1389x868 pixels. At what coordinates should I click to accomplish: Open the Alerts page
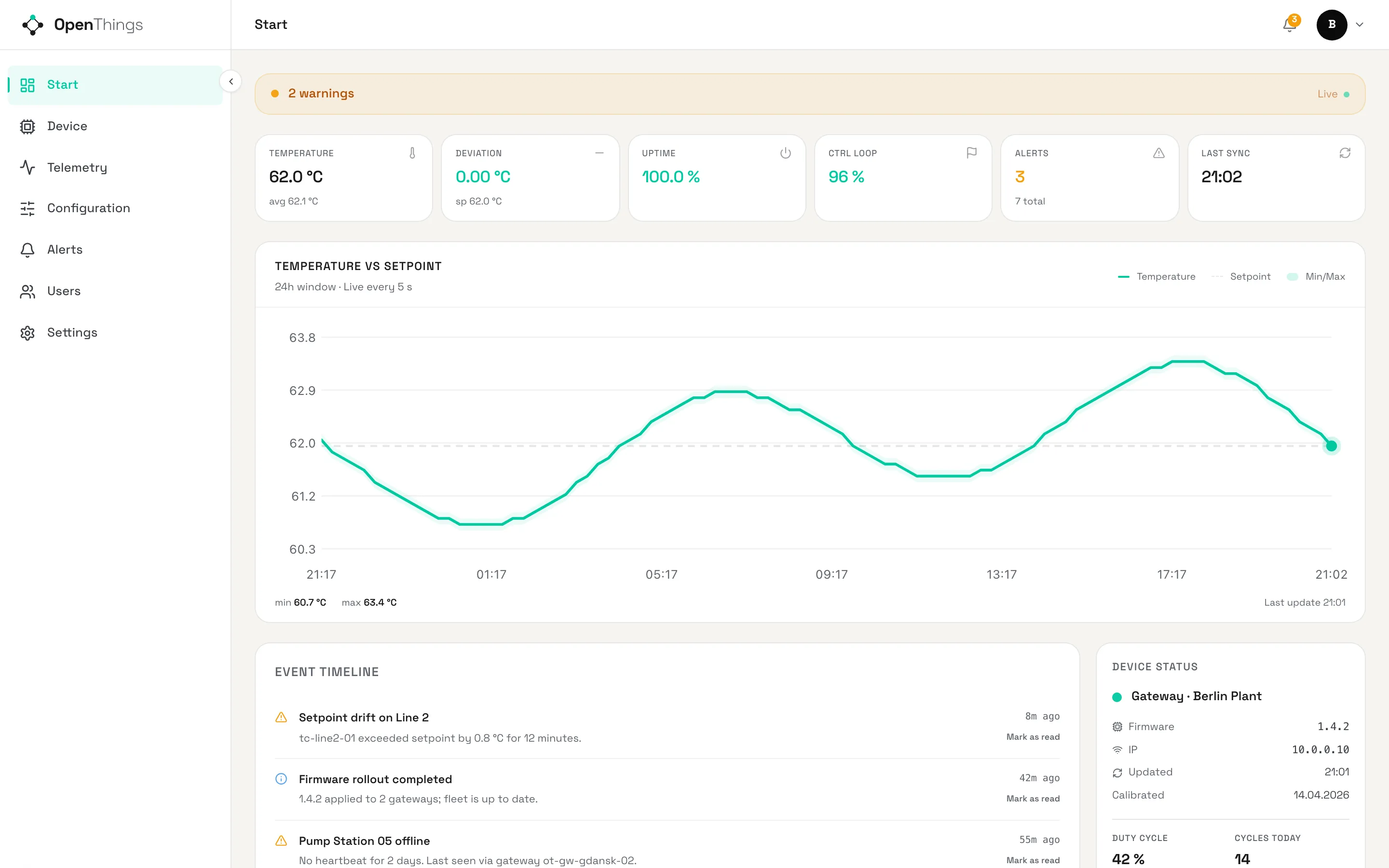[x=115, y=250]
